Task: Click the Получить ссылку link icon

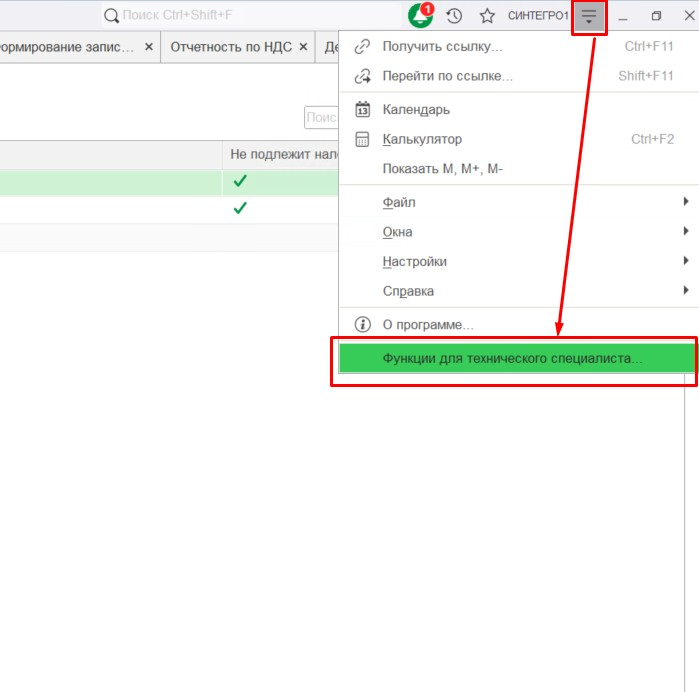Action: [x=363, y=47]
